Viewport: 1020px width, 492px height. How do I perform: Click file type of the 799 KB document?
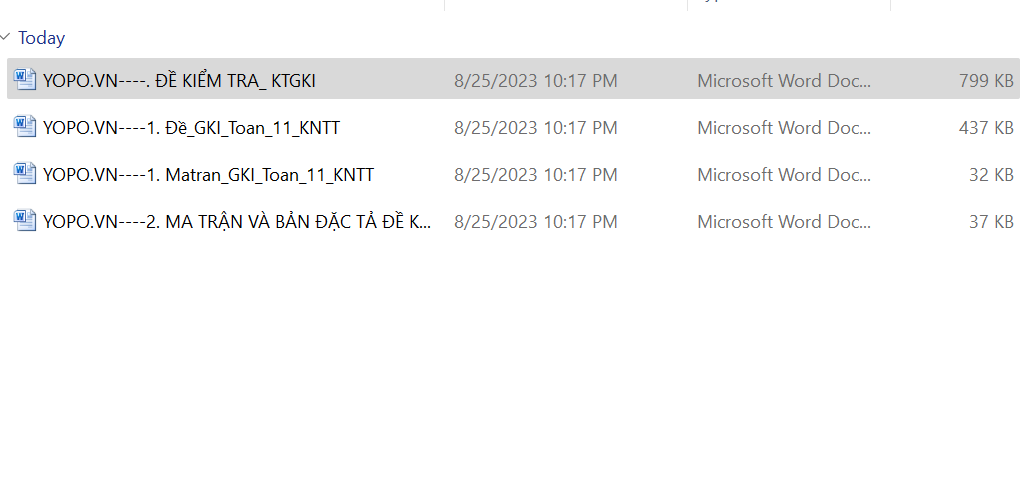784,81
